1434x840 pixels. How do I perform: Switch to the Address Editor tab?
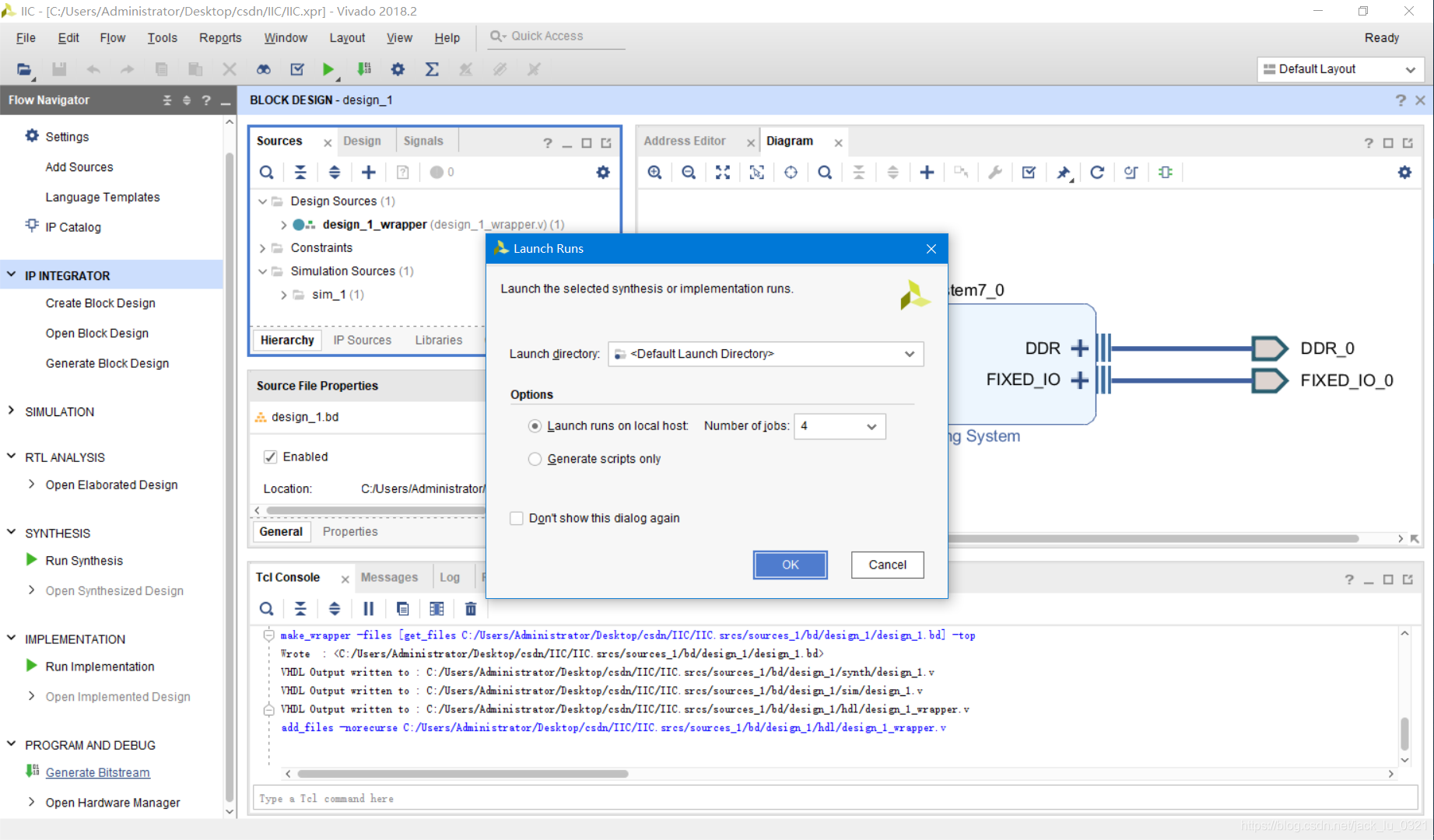pyautogui.click(x=685, y=141)
